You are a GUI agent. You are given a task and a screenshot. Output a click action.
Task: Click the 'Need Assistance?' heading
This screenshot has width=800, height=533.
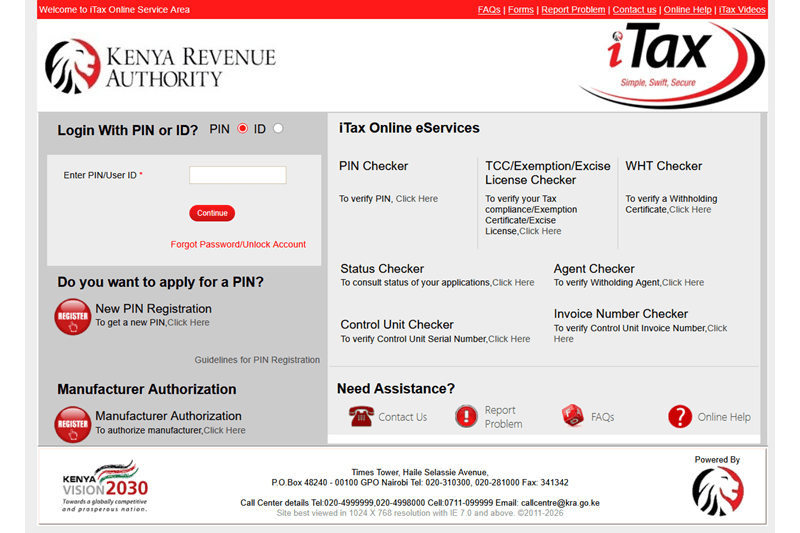click(396, 389)
